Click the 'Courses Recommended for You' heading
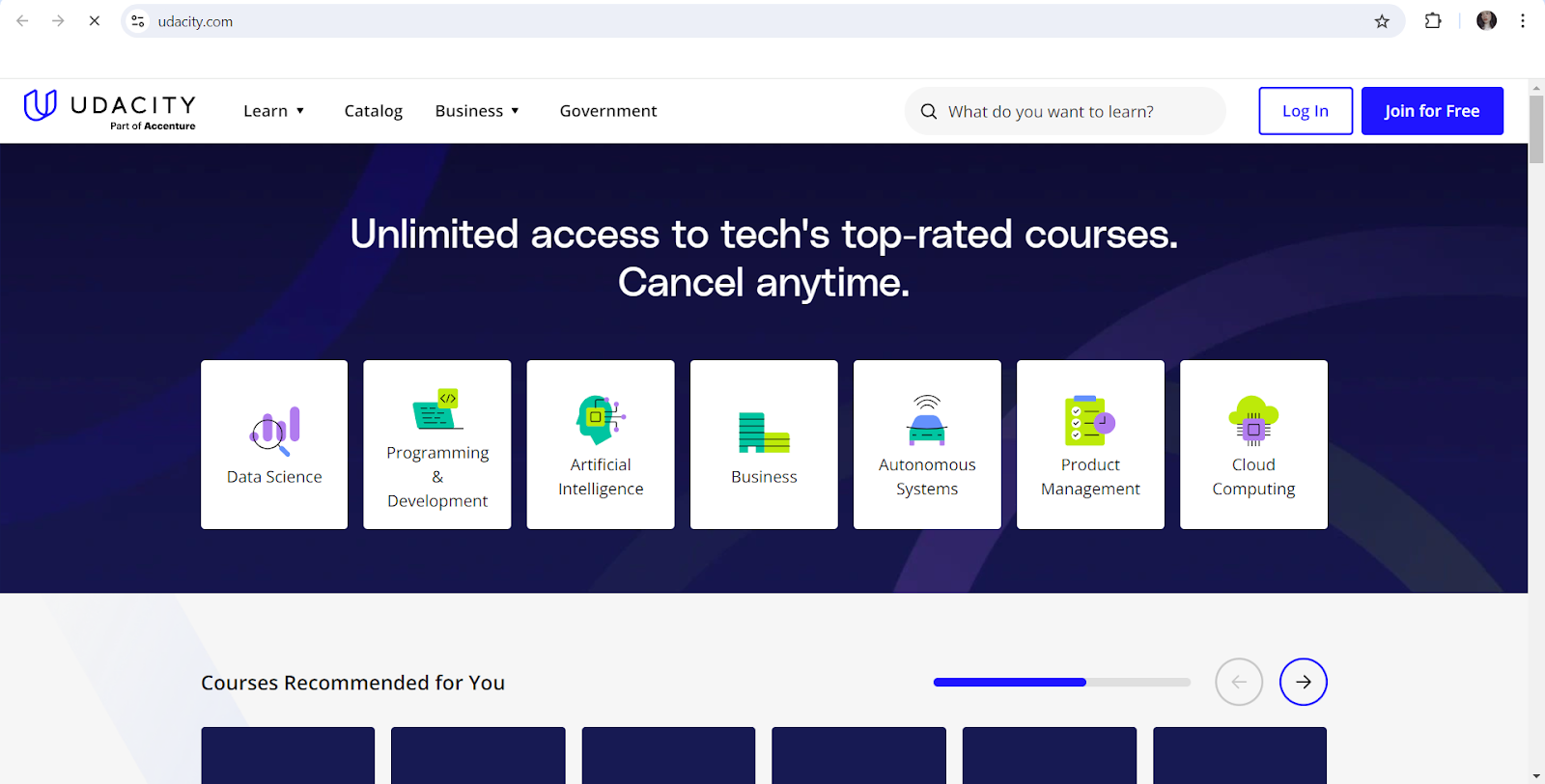The width and height of the screenshot is (1545, 784). (x=352, y=683)
